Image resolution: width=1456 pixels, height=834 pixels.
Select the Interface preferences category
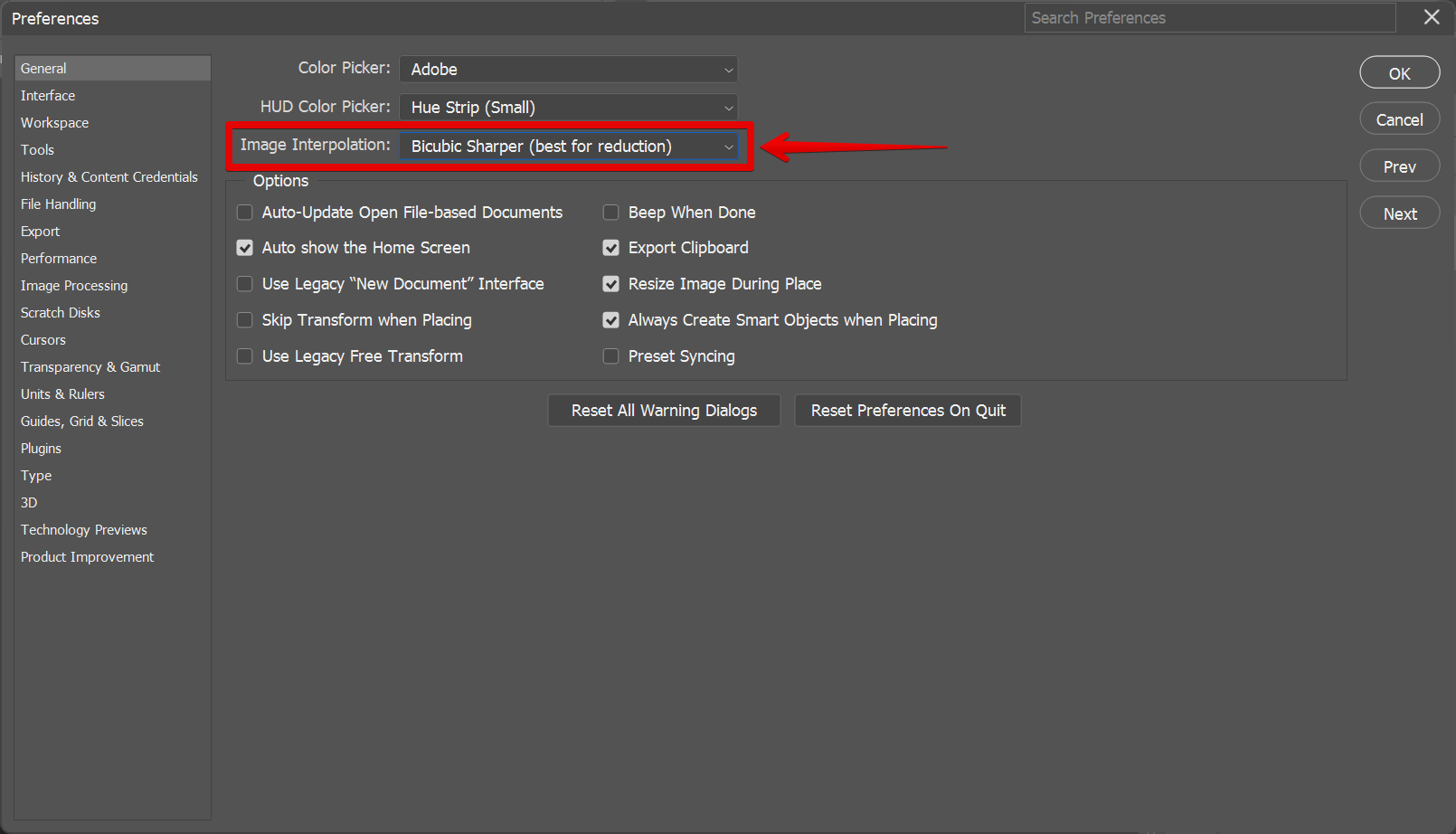click(x=48, y=95)
